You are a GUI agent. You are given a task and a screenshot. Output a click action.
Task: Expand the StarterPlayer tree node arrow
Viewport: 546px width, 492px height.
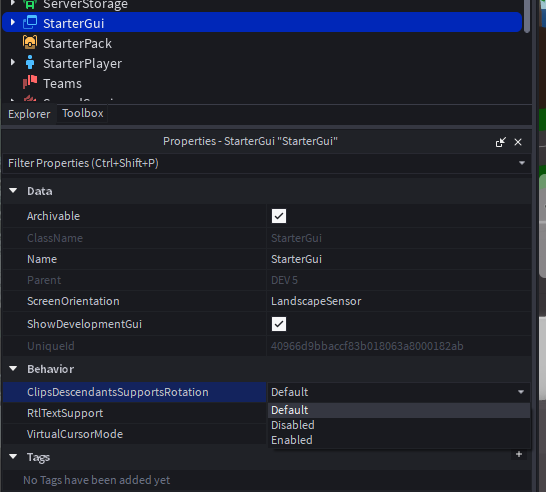13,62
